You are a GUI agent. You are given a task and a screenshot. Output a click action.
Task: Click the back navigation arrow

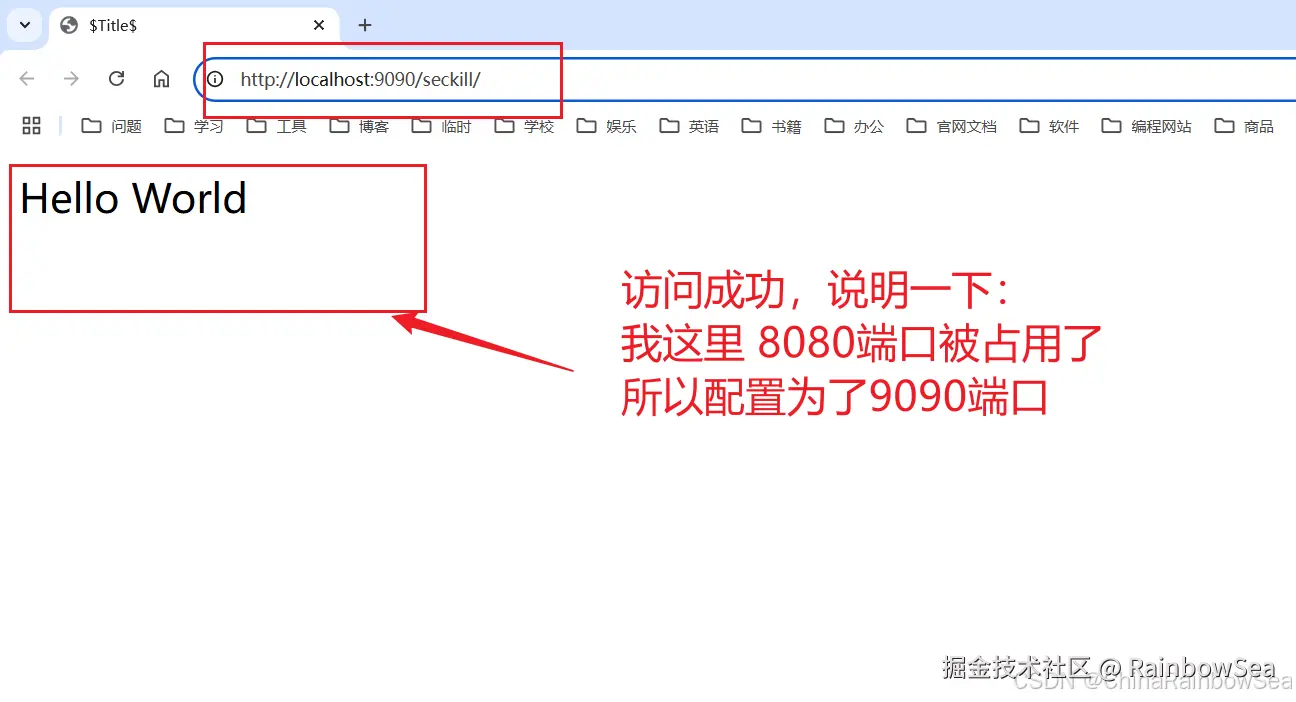coord(26,78)
